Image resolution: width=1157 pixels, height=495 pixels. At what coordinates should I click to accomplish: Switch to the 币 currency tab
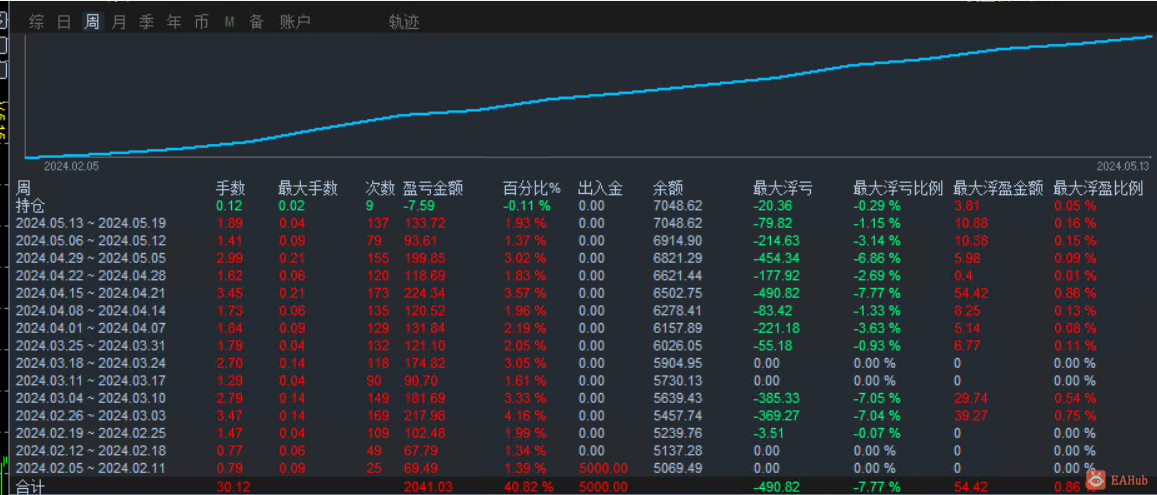pos(201,22)
